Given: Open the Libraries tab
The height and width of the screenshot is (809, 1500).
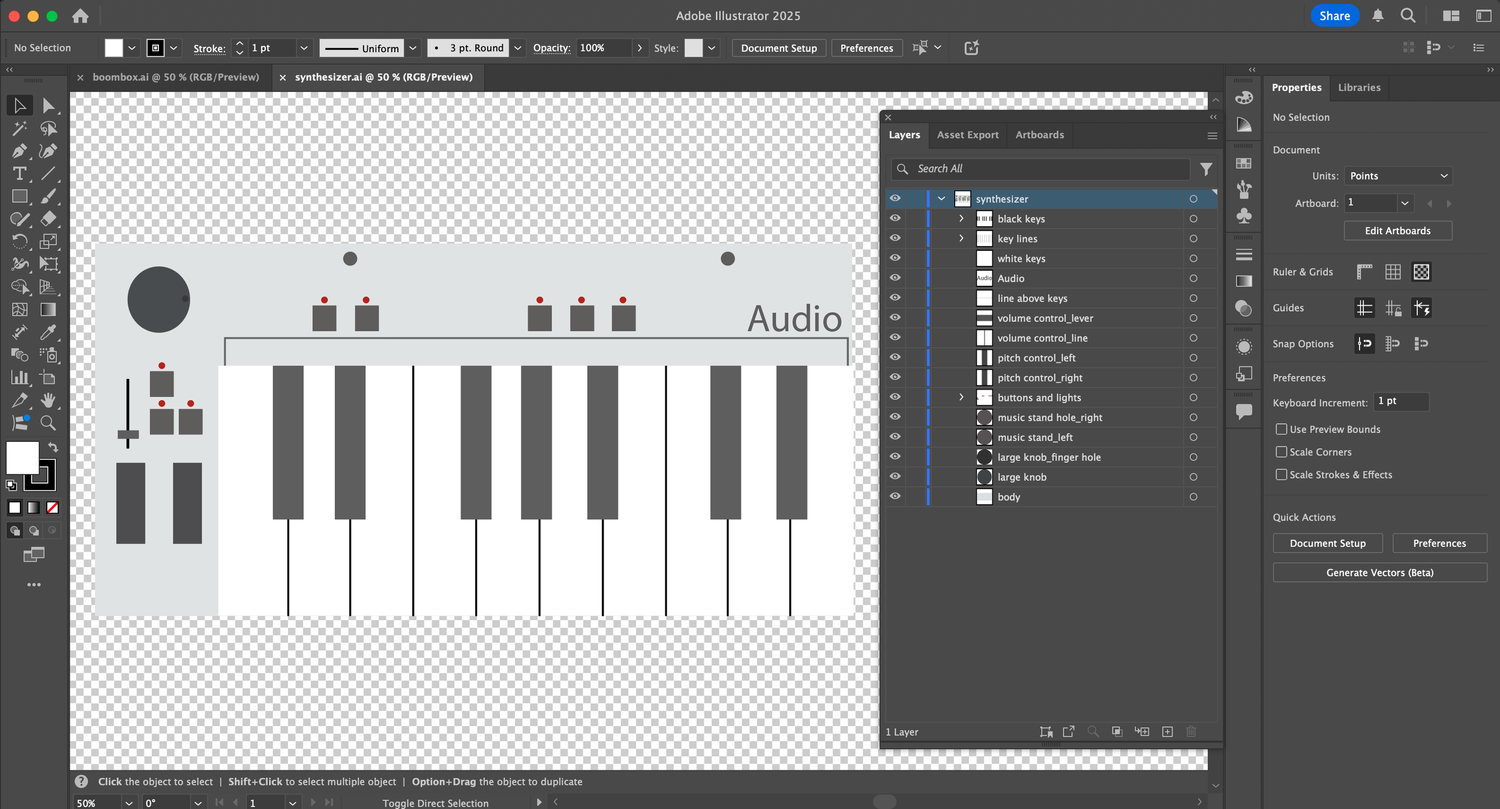Looking at the screenshot, I should (x=1359, y=88).
